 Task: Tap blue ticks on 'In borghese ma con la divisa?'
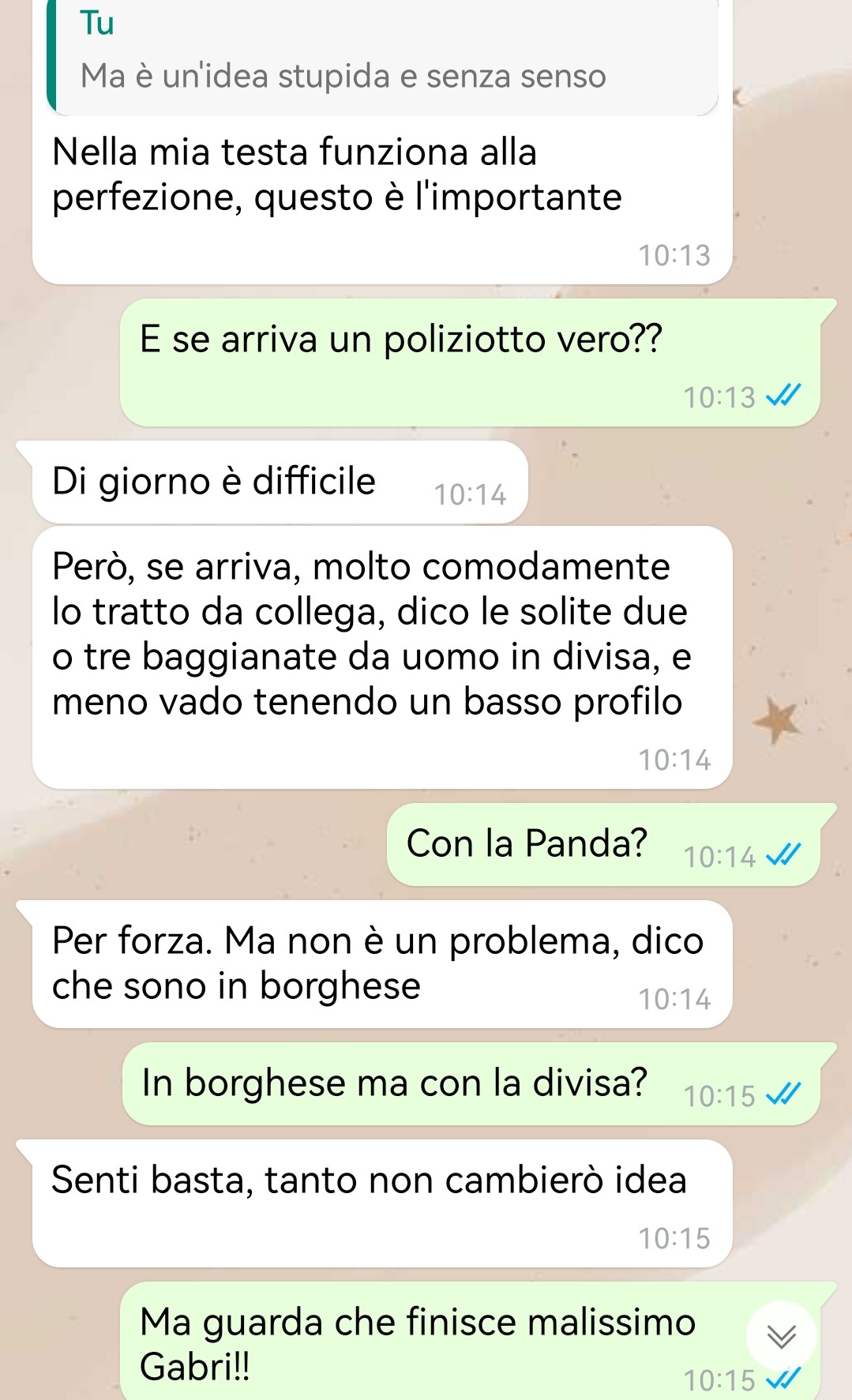(784, 1094)
